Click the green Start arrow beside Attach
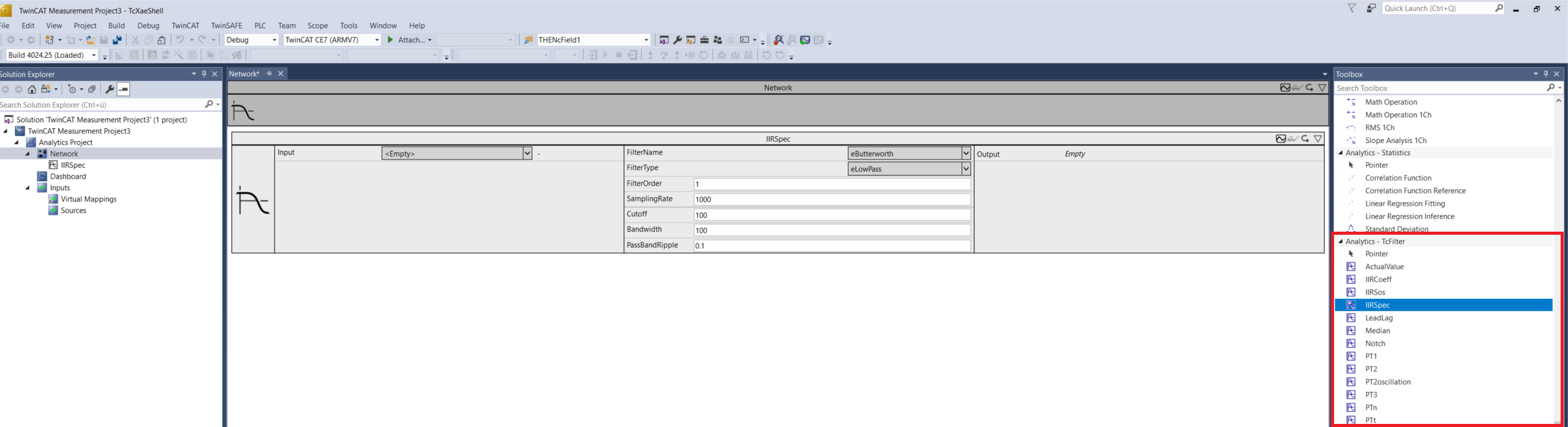 coord(390,40)
